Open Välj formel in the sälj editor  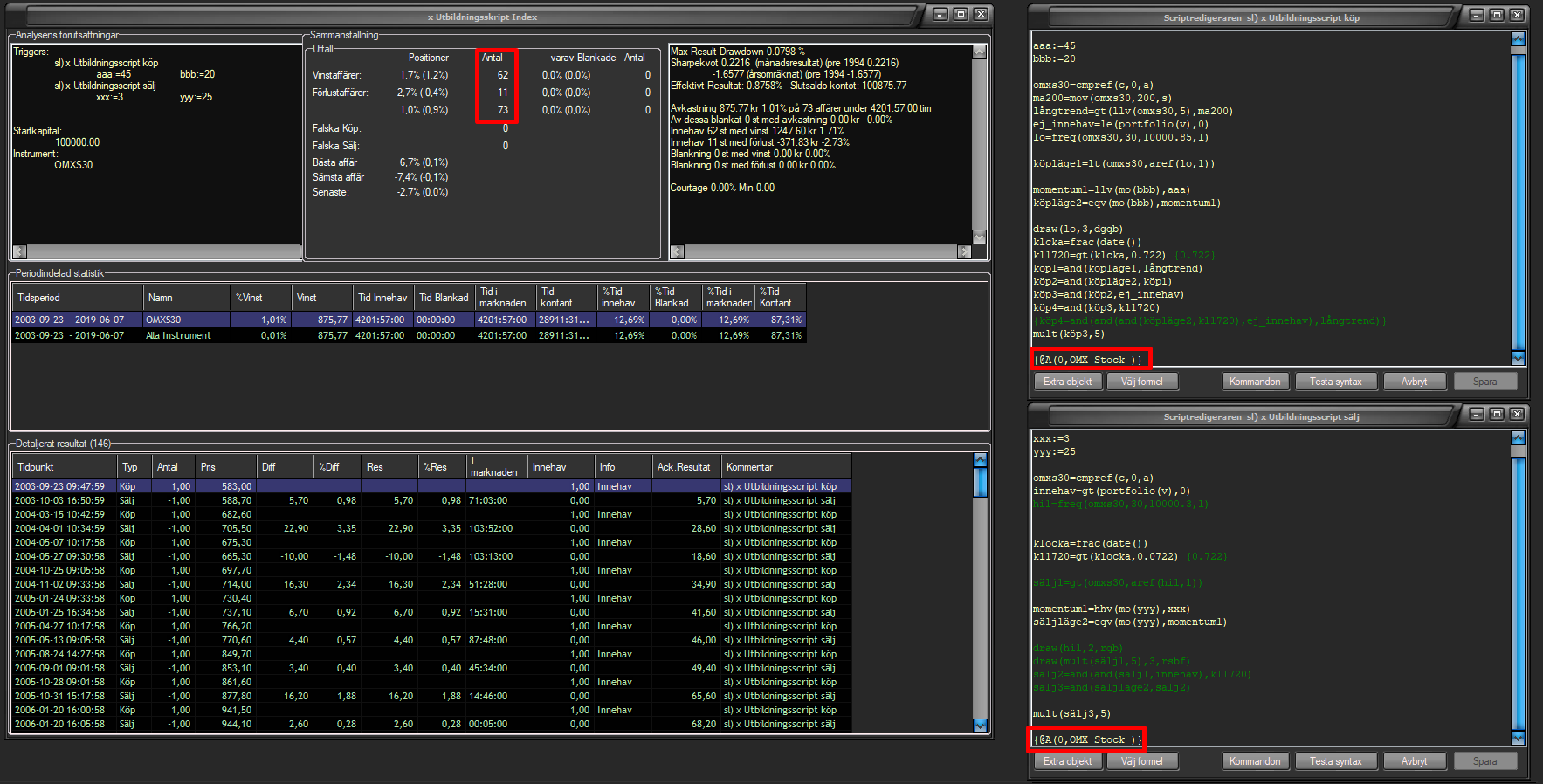1141,761
